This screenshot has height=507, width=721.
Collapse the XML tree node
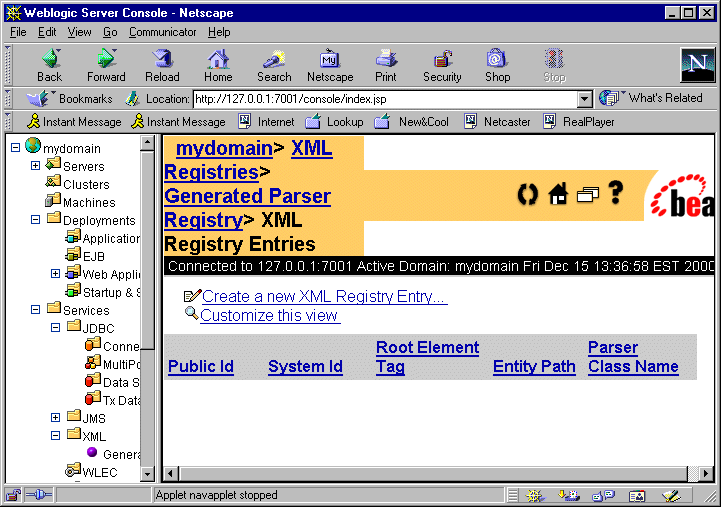pos(55,436)
